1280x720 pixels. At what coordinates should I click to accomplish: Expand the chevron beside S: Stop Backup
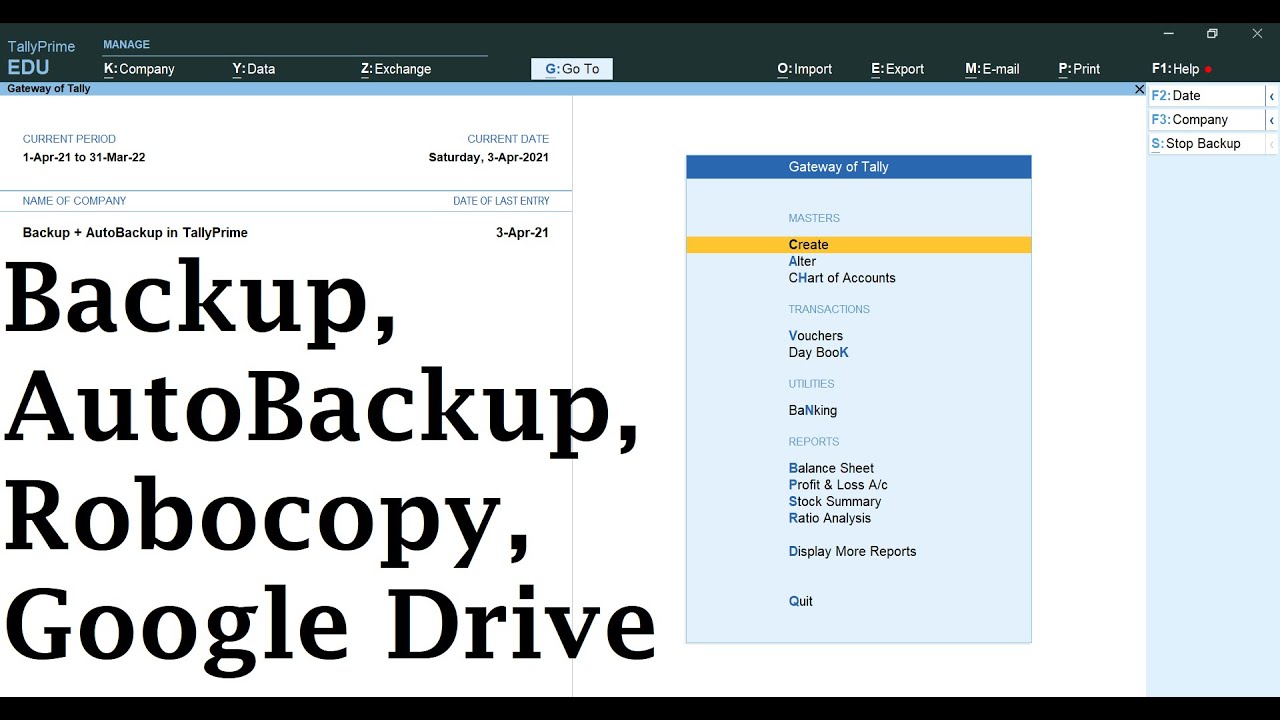point(1272,144)
